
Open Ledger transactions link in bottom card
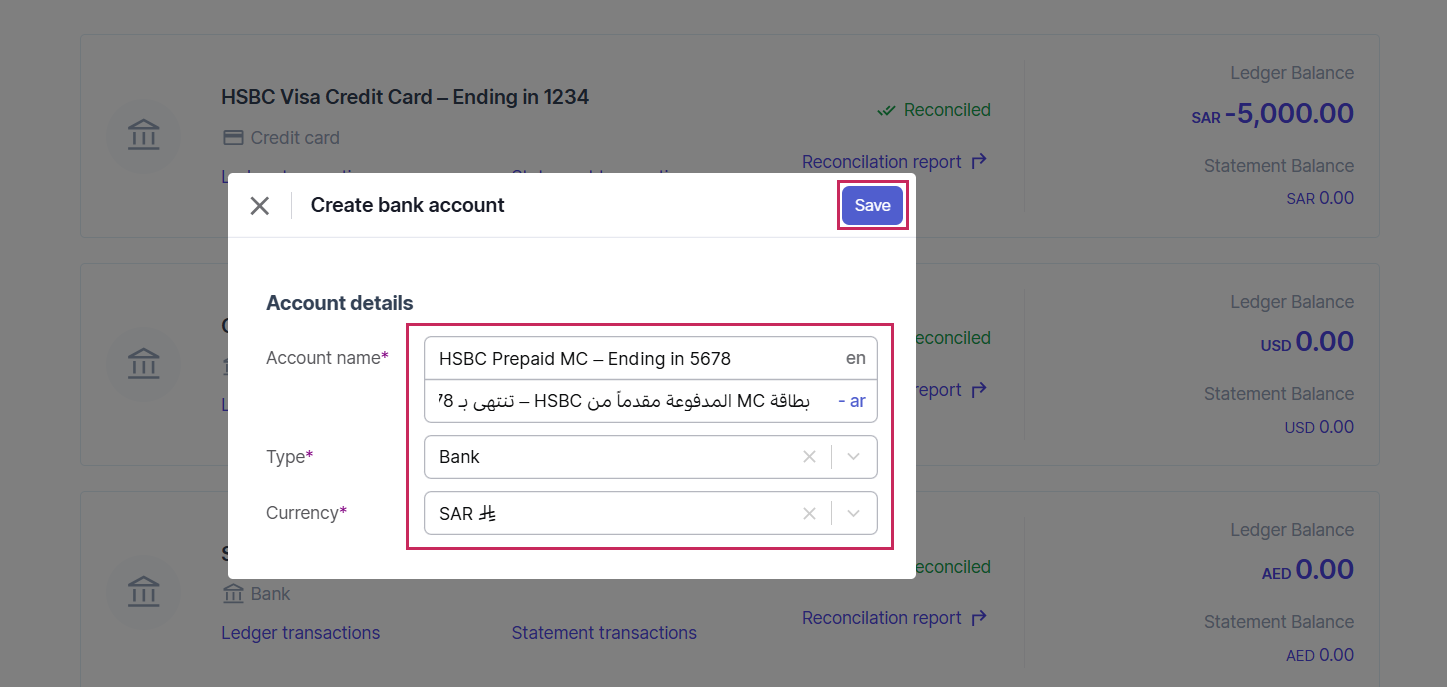pos(300,633)
